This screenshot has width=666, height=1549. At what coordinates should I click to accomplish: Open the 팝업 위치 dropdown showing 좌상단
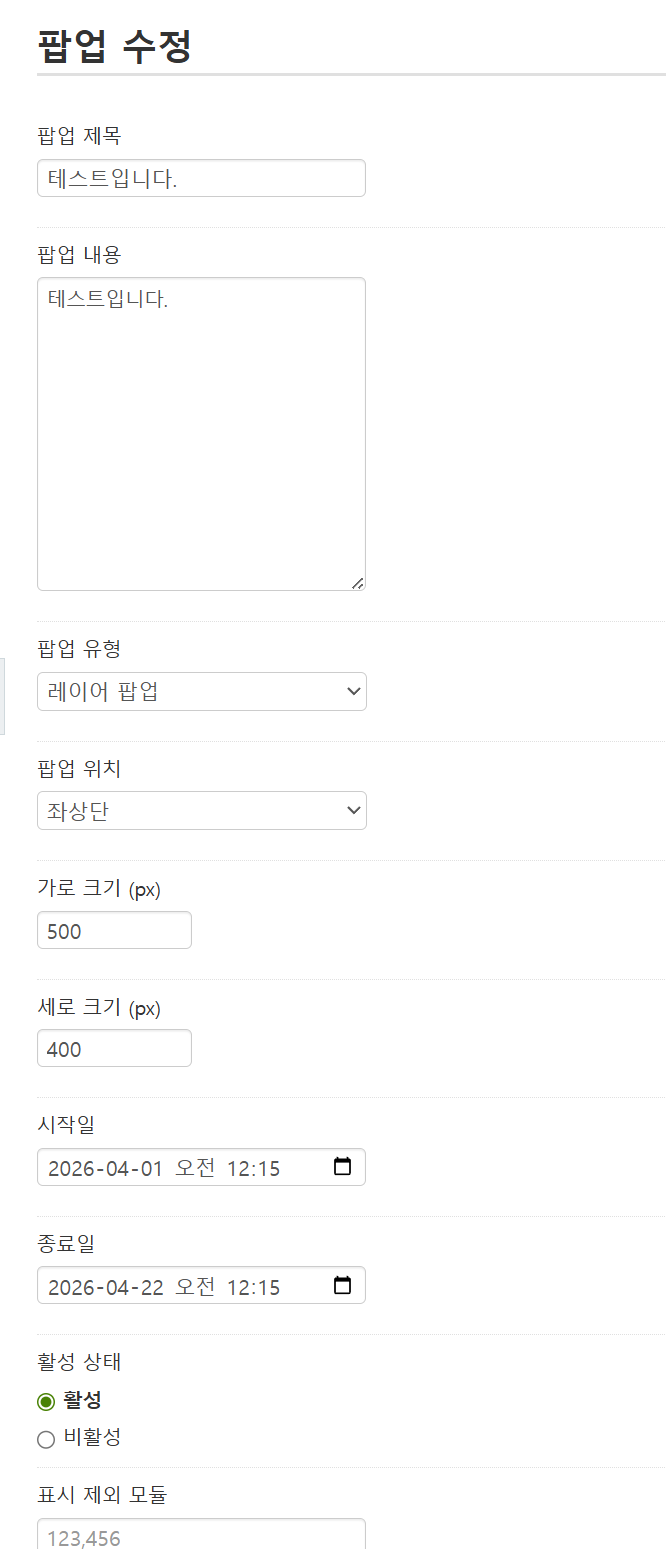point(201,811)
